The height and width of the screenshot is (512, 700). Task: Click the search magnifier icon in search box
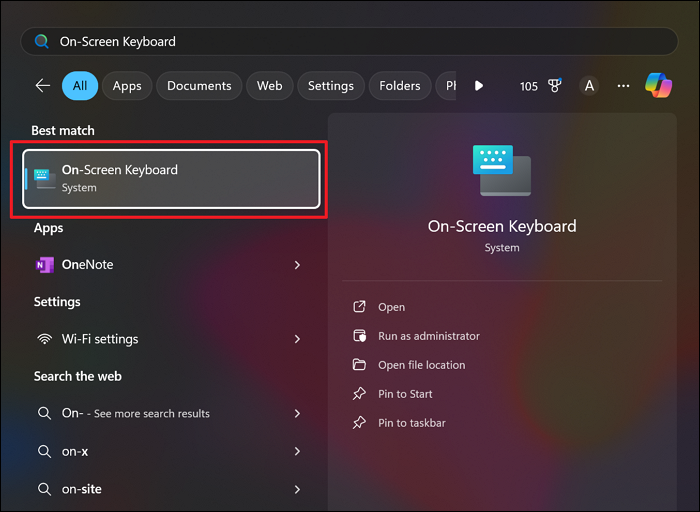pyautogui.click(x=42, y=42)
